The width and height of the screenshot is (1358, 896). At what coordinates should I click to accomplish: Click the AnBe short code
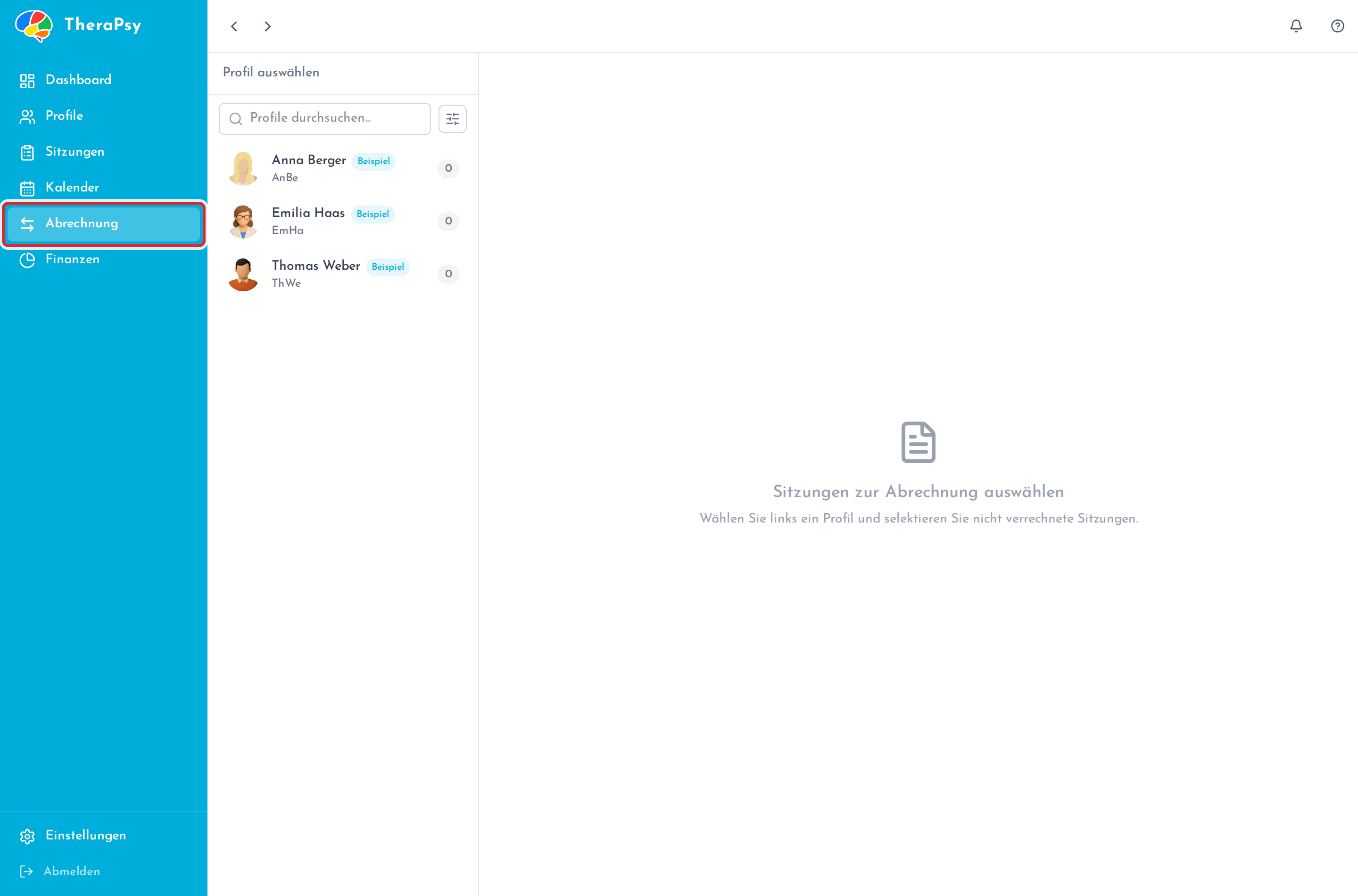(285, 178)
